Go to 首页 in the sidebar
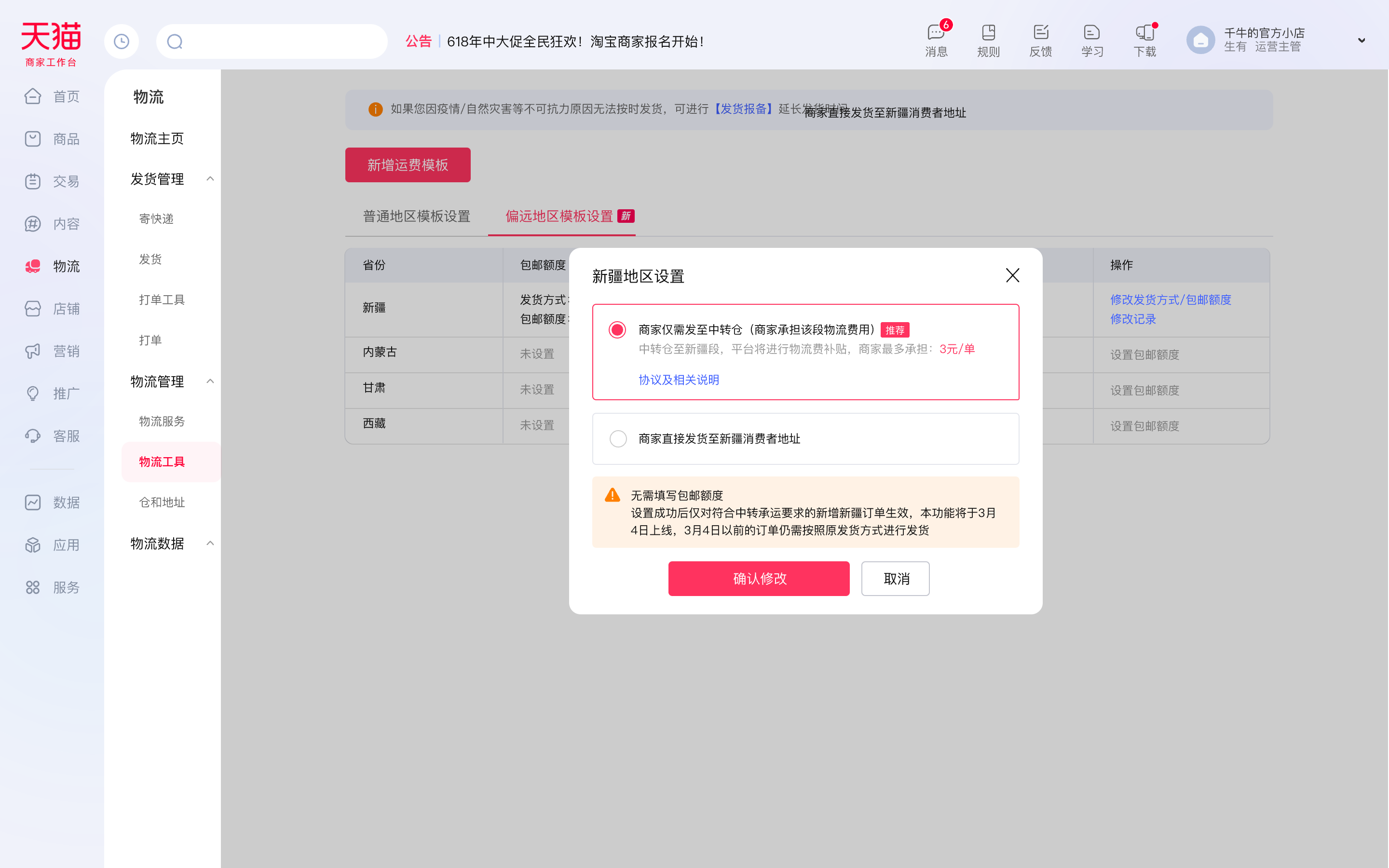Screen dimensions: 1389x868 coord(52,96)
